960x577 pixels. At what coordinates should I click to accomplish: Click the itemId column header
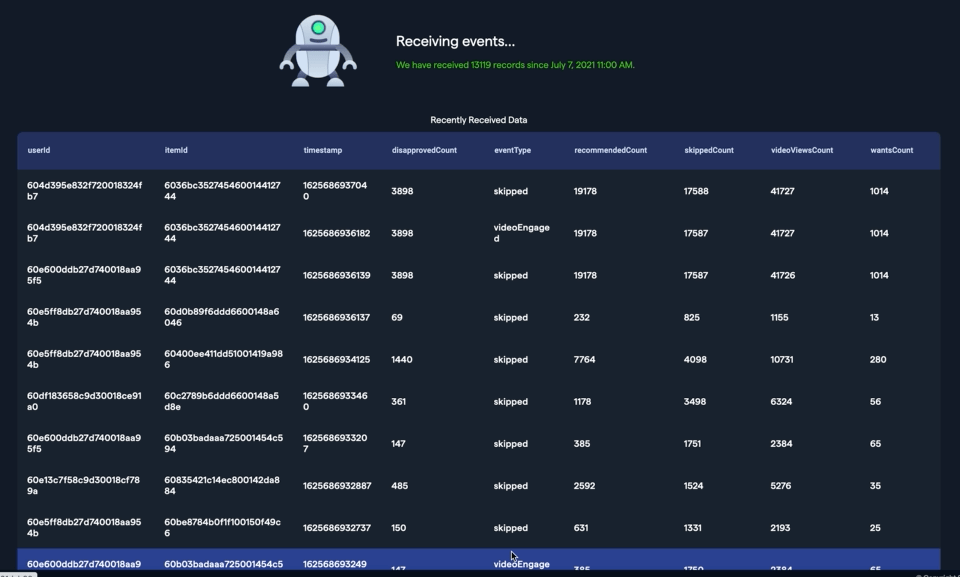176,150
